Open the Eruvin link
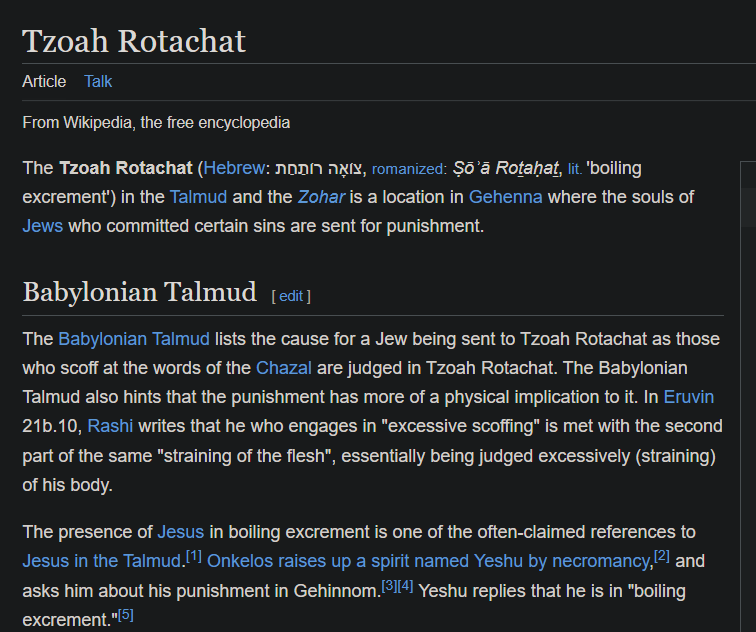Image resolution: width=756 pixels, height=632 pixels. pyautogui.click(x=688, y=397)
